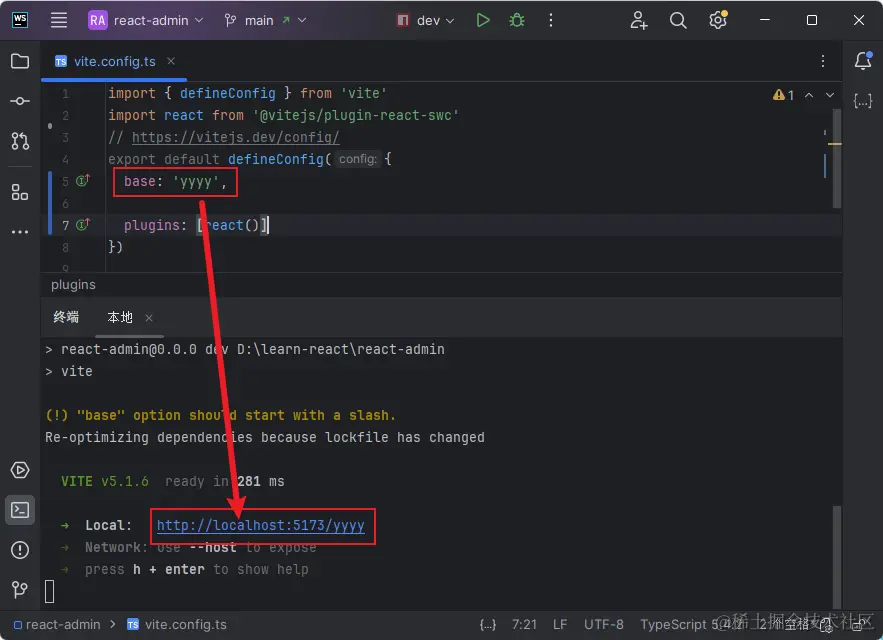The height and width of the screenshot is (640, 883).
Task: Open LF line separator selector
Action: coord(560,624)
